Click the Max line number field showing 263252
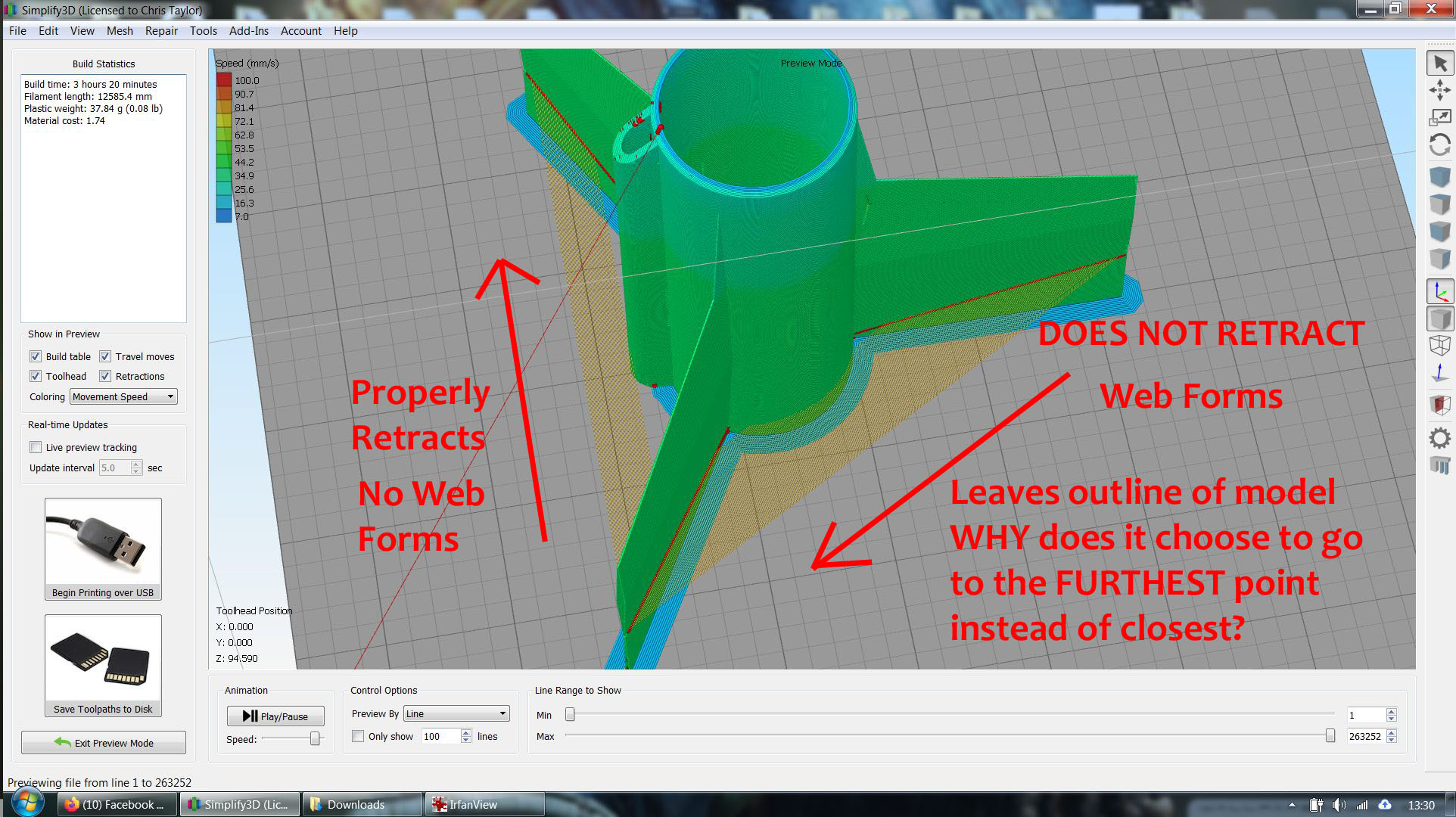Image resolution: width=1456 pixels, height=817 pixels. coord(1366,736)
